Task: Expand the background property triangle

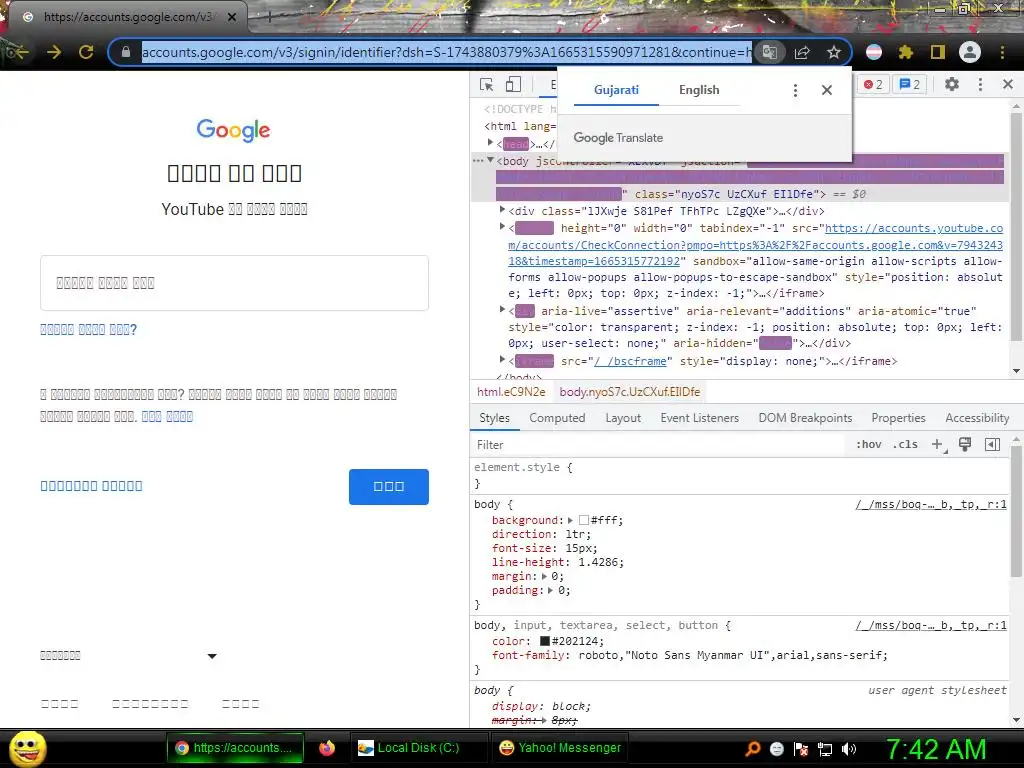Action: pos(570,520)
